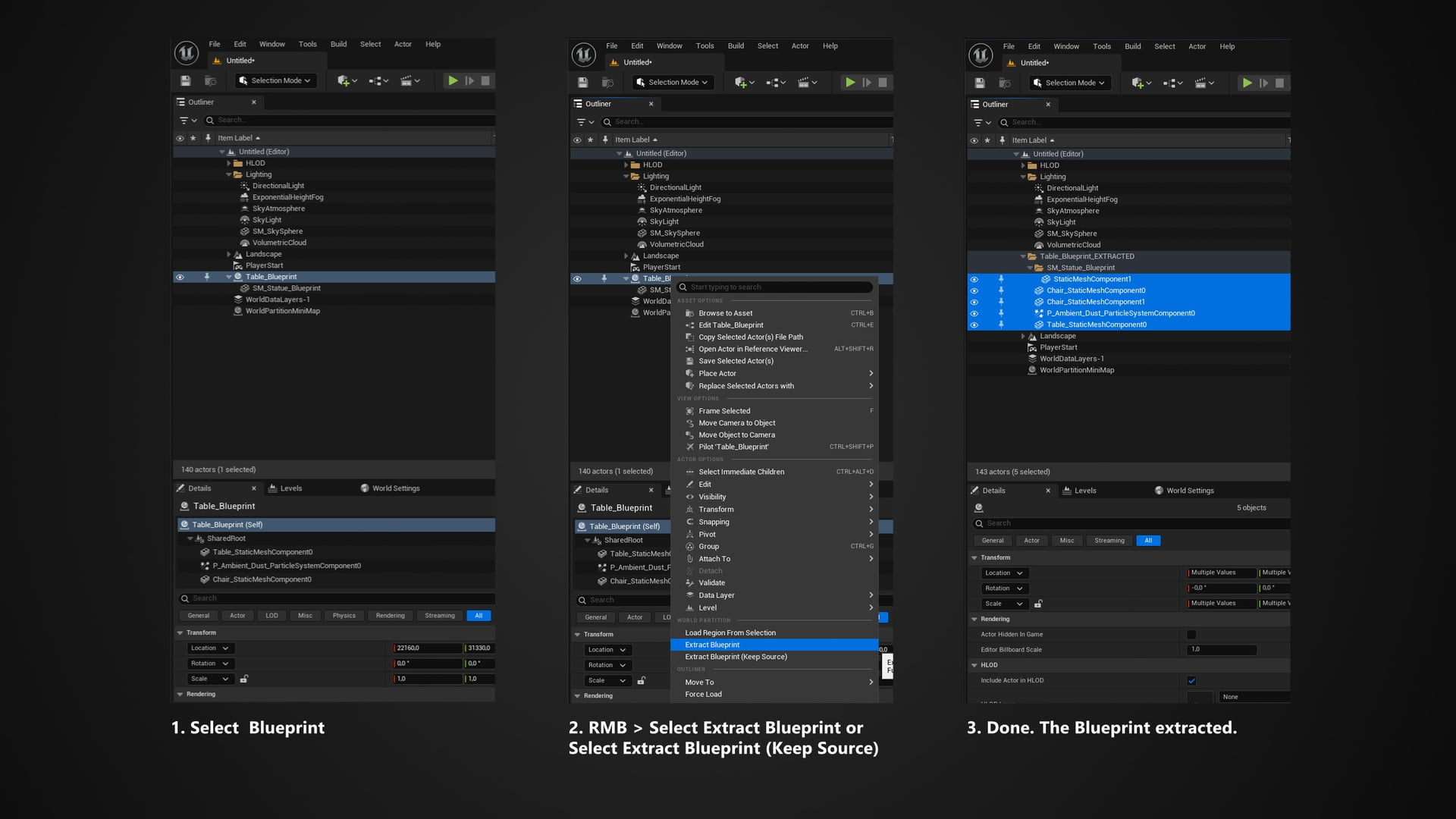Click the actor icon above Search in step 3 Details
Image resolution: width=1456 pixels, height=819 pixels.
(979, 508)
